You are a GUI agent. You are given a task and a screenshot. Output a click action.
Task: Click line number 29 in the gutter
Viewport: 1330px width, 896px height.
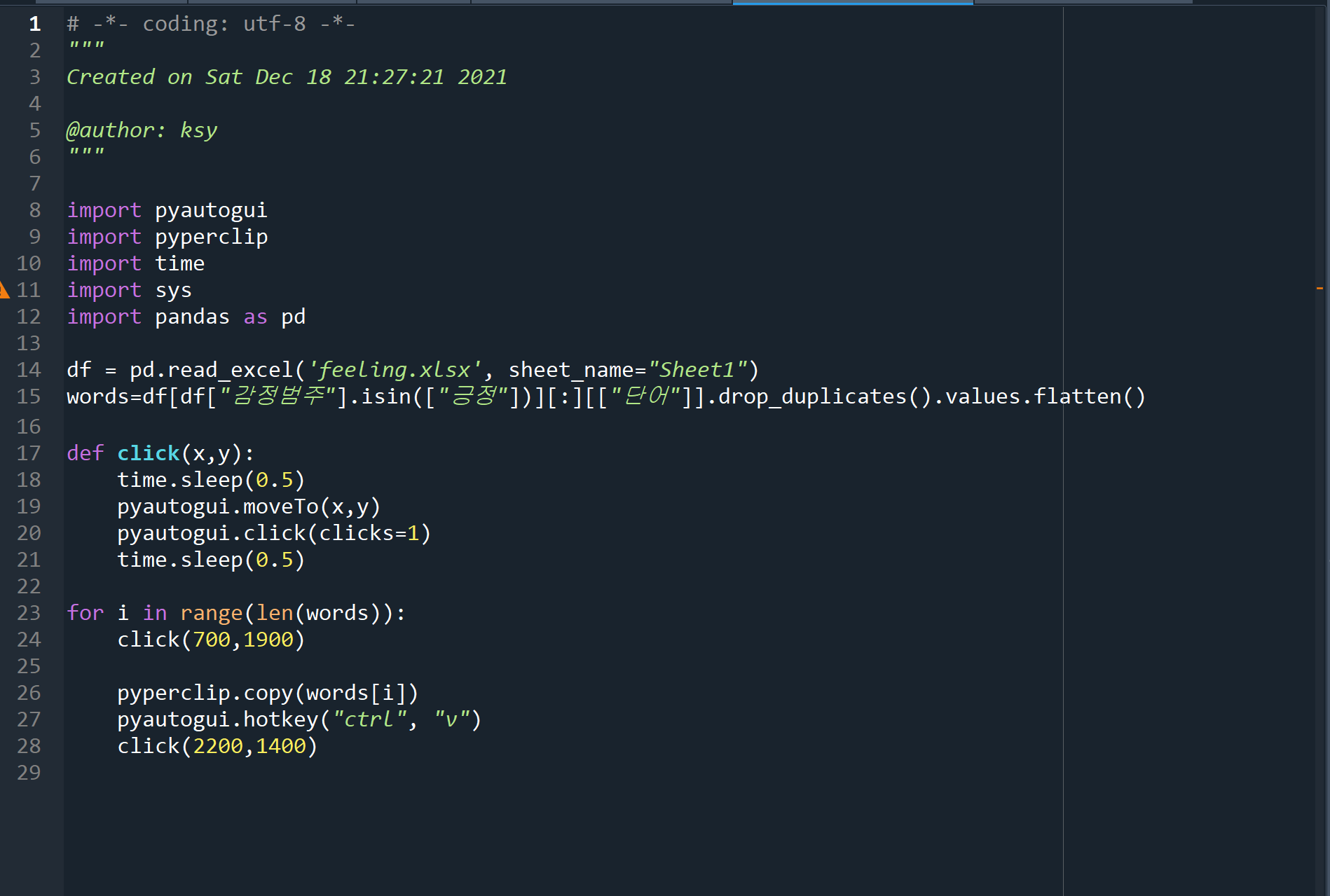[29, 773]
